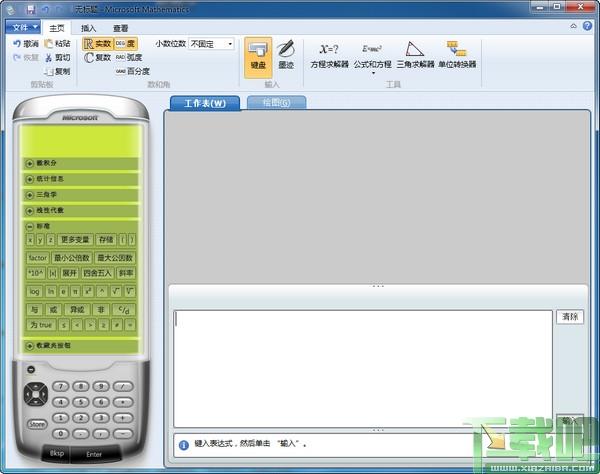Click in the expression input box

click(x=363, y=367)
